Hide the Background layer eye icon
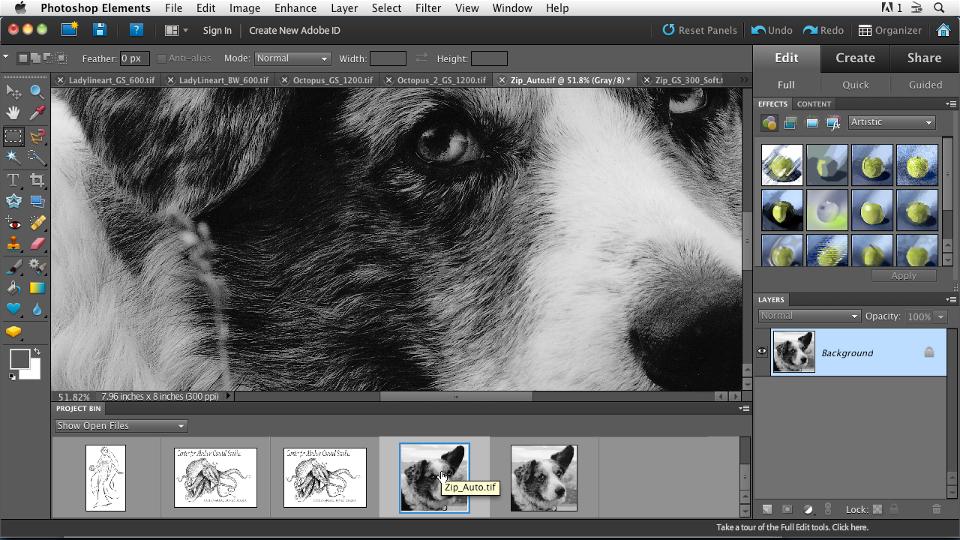 (762, 351)
